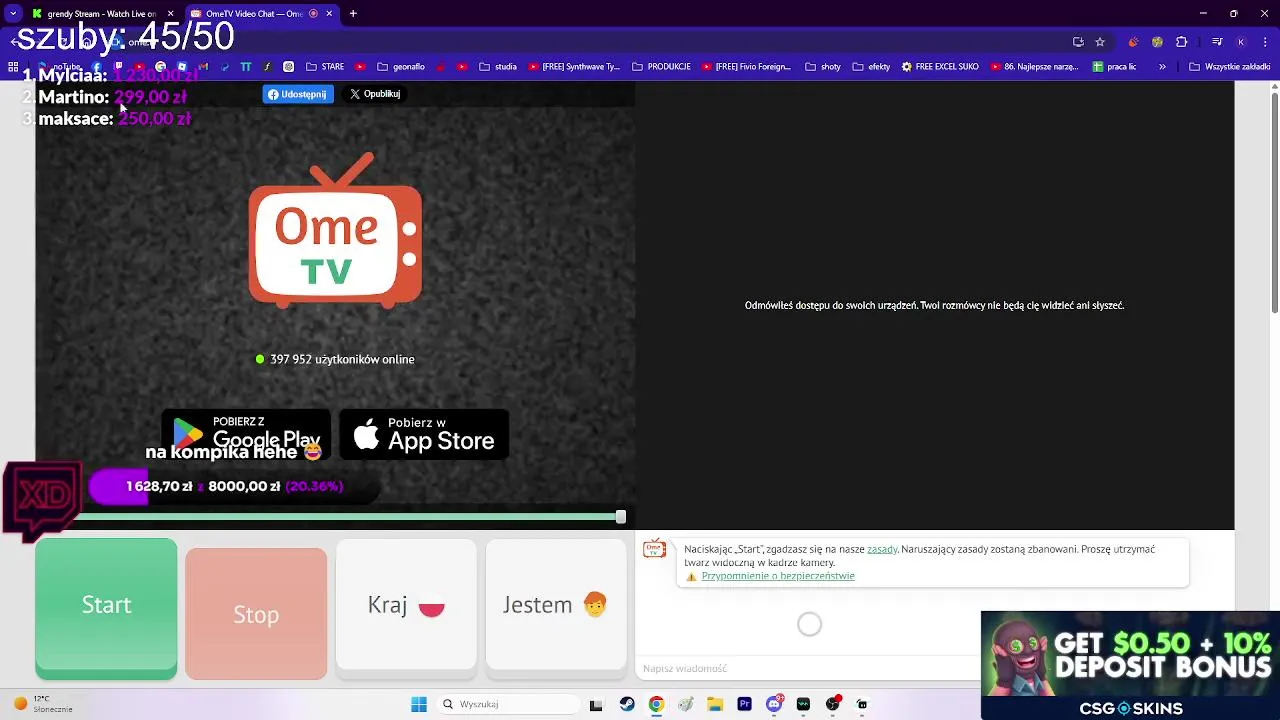Open the Windows Start menu

pos(419,704)
